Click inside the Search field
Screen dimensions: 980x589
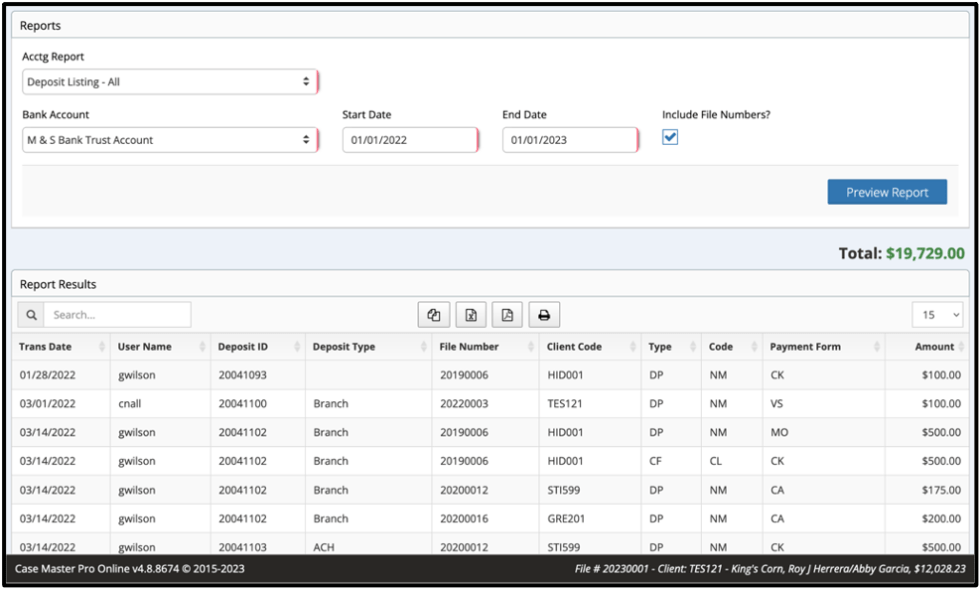point(118,314)
